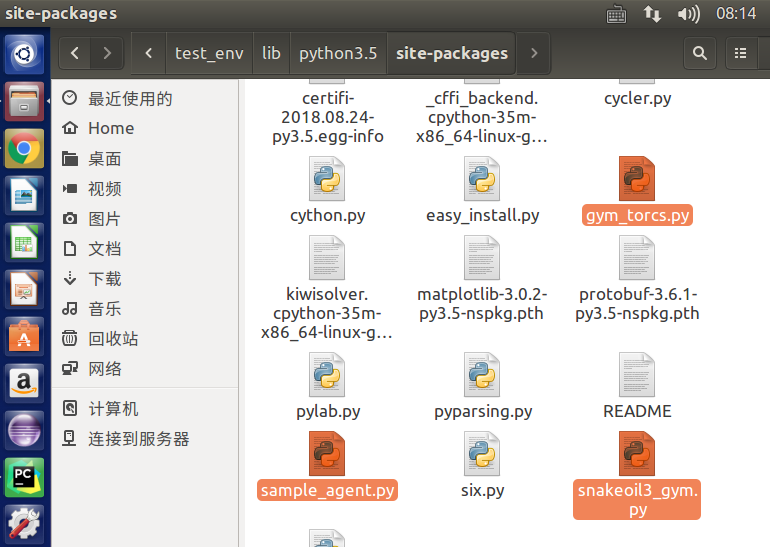Launch Google Chrome from the launcher
Image resolution: width=770 pixels, height=547 pixels.
click(x=25, y=148)
